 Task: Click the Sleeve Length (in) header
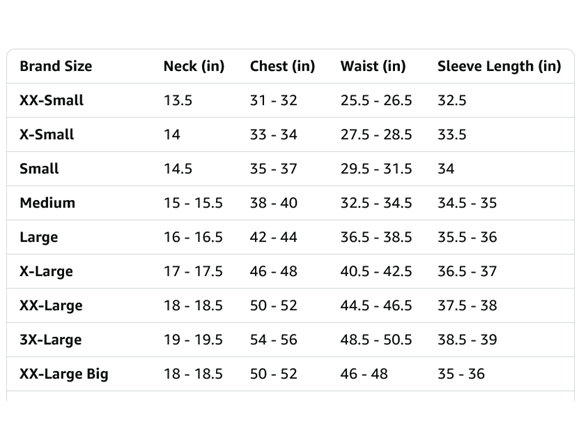tap(499, 66)
